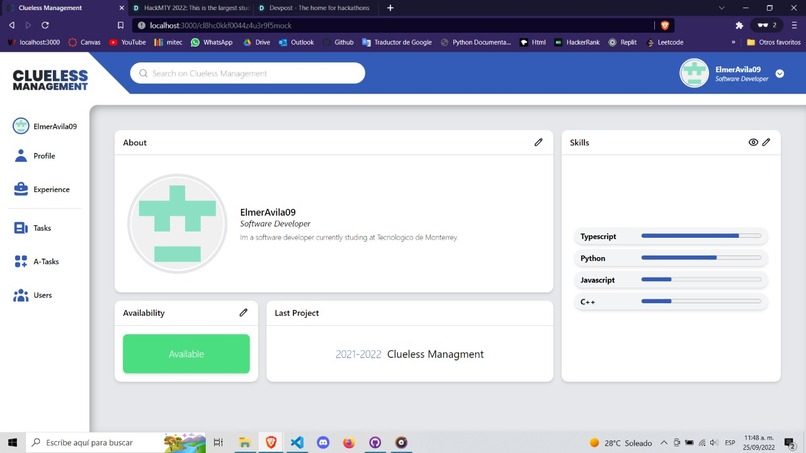The height and width of the screenshot is (453, 806).
Task: Open localhost:3000 bookmark
Action: pyautogui.click(x=34, y=42)
